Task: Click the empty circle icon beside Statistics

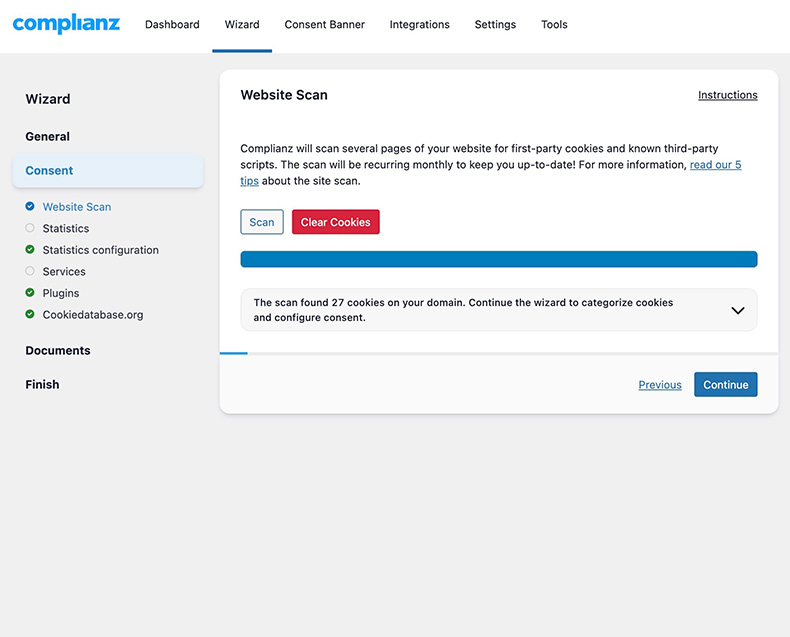Action: (x=30, y=228)
